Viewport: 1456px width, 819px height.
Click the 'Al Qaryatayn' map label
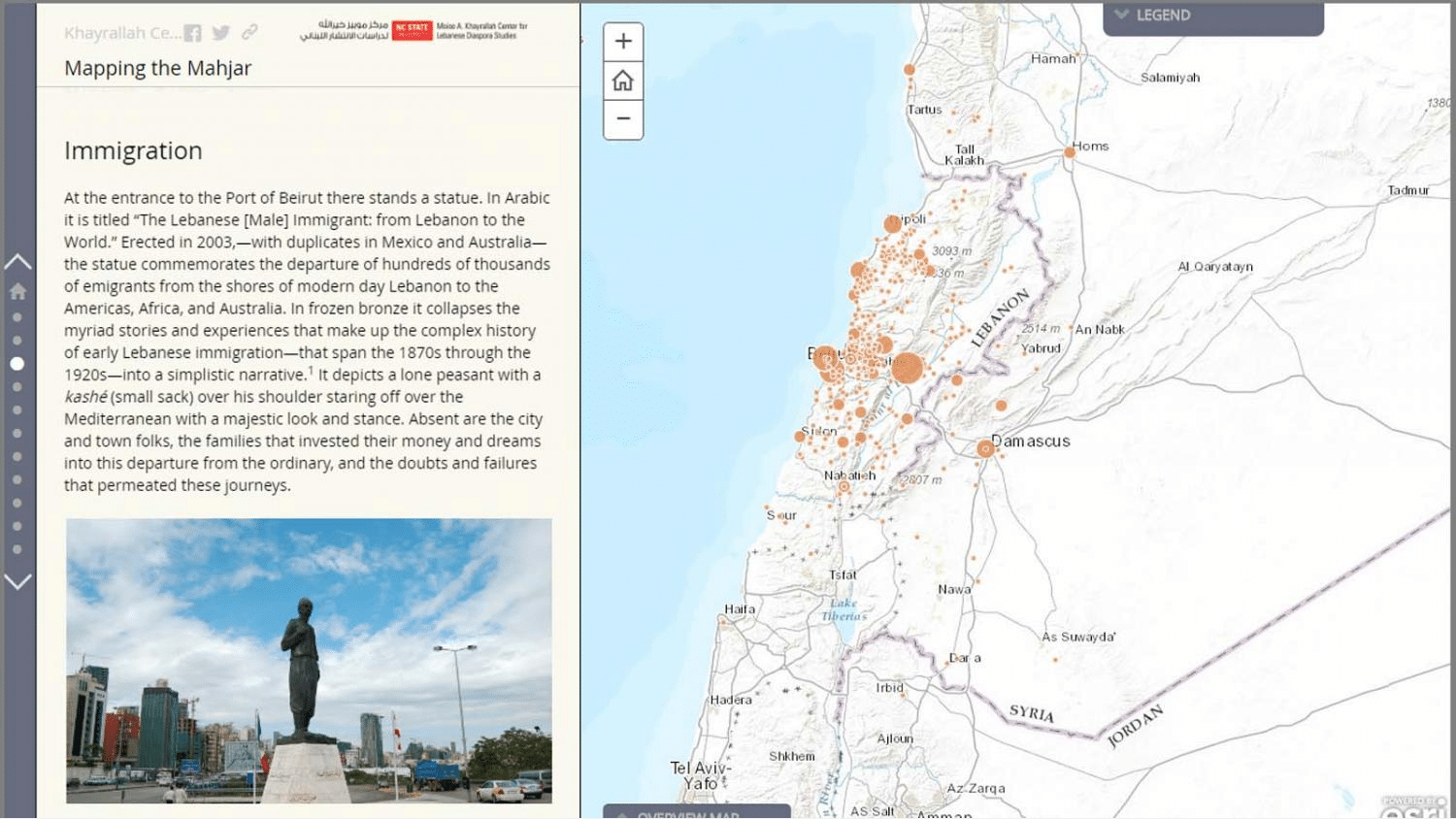[x=1215, y=267]
